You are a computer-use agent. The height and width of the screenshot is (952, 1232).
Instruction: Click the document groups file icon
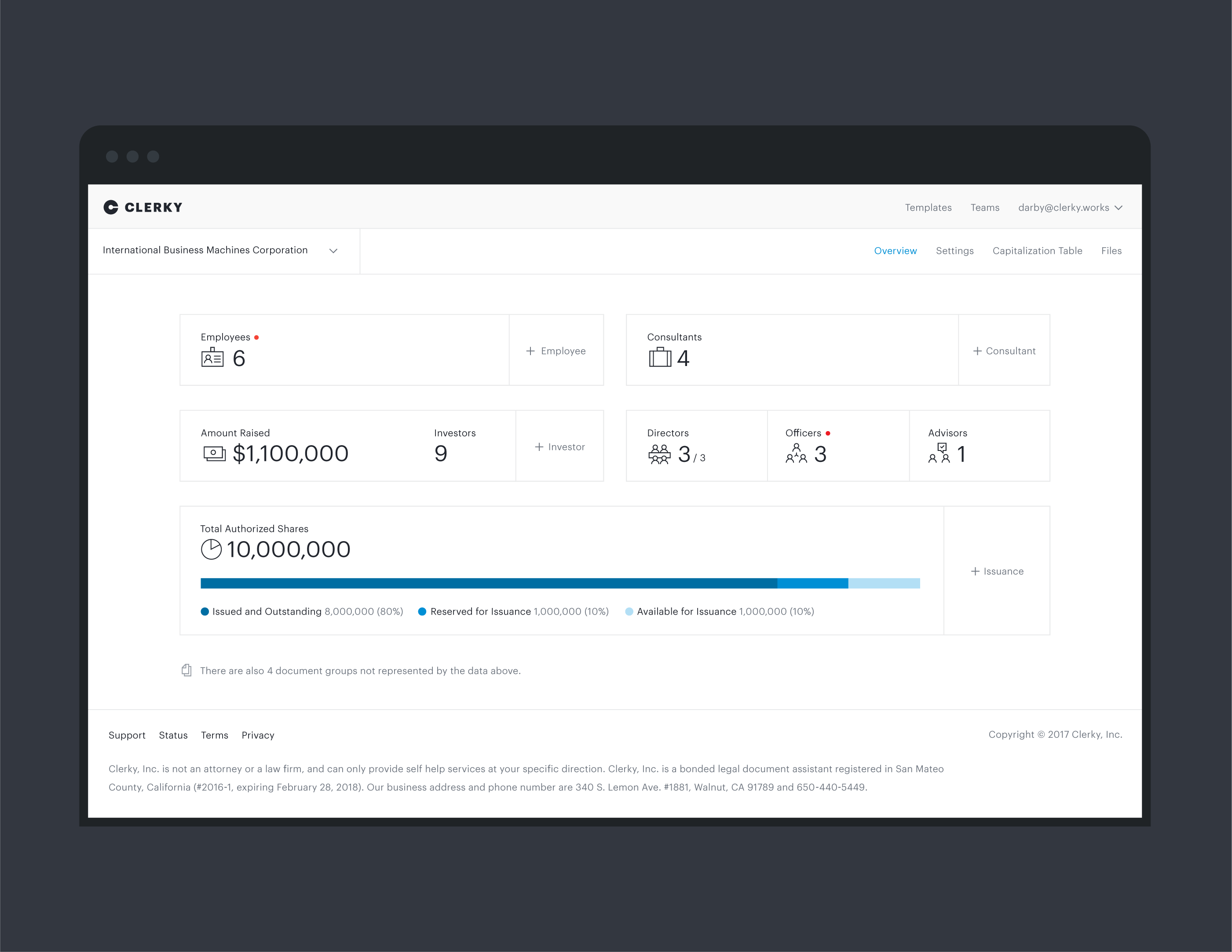point(187,670)
